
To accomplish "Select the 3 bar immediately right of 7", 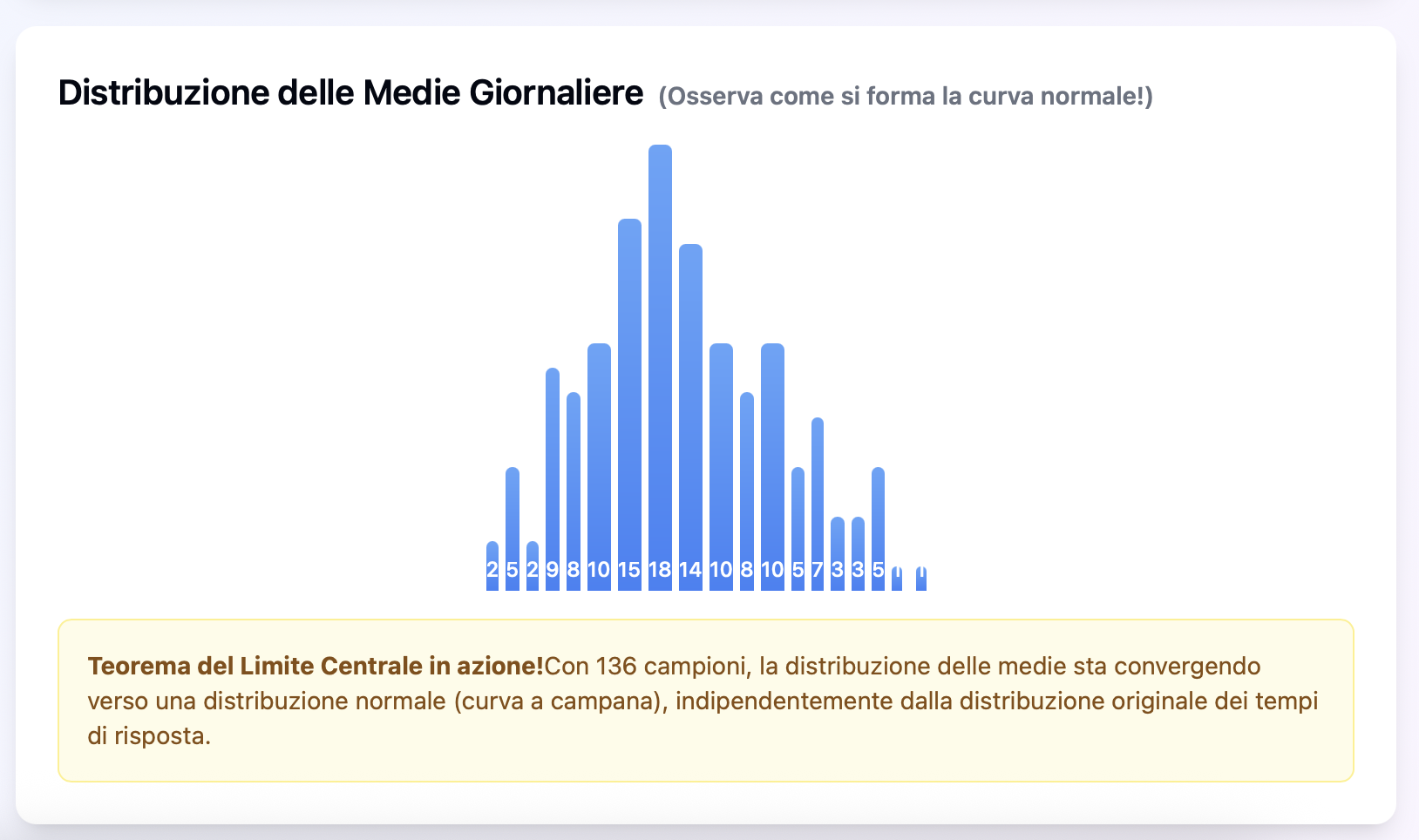I will 838,553.
